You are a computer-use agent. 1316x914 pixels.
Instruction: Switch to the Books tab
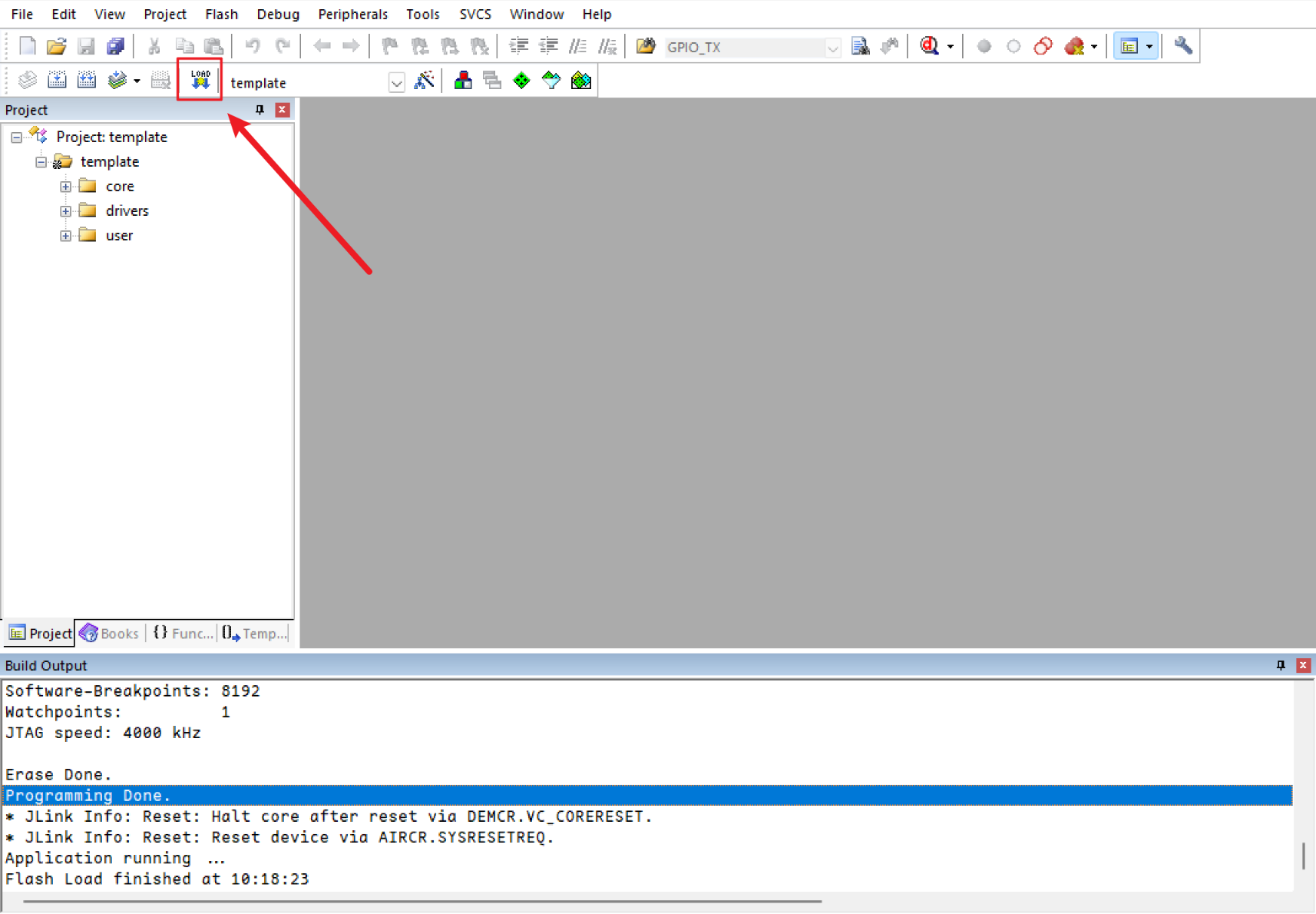click(x=111, y=634)
